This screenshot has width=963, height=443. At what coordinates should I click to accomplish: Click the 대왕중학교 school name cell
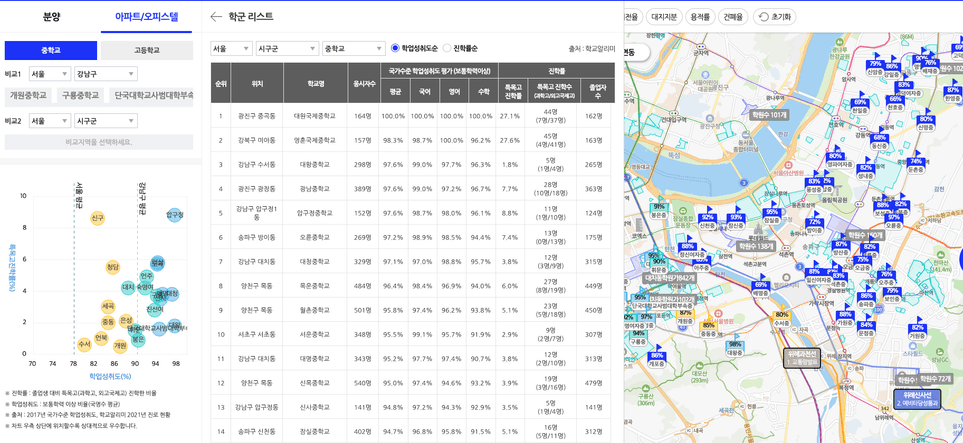(x=315, y=165)
